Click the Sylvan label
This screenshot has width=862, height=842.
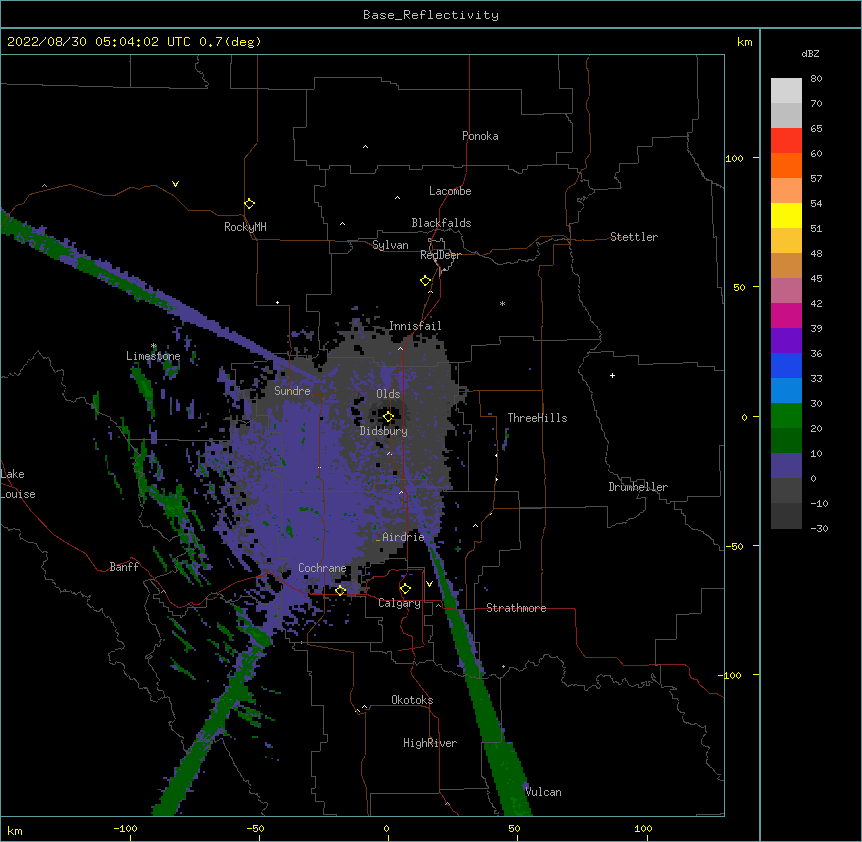tap(390, 245)
